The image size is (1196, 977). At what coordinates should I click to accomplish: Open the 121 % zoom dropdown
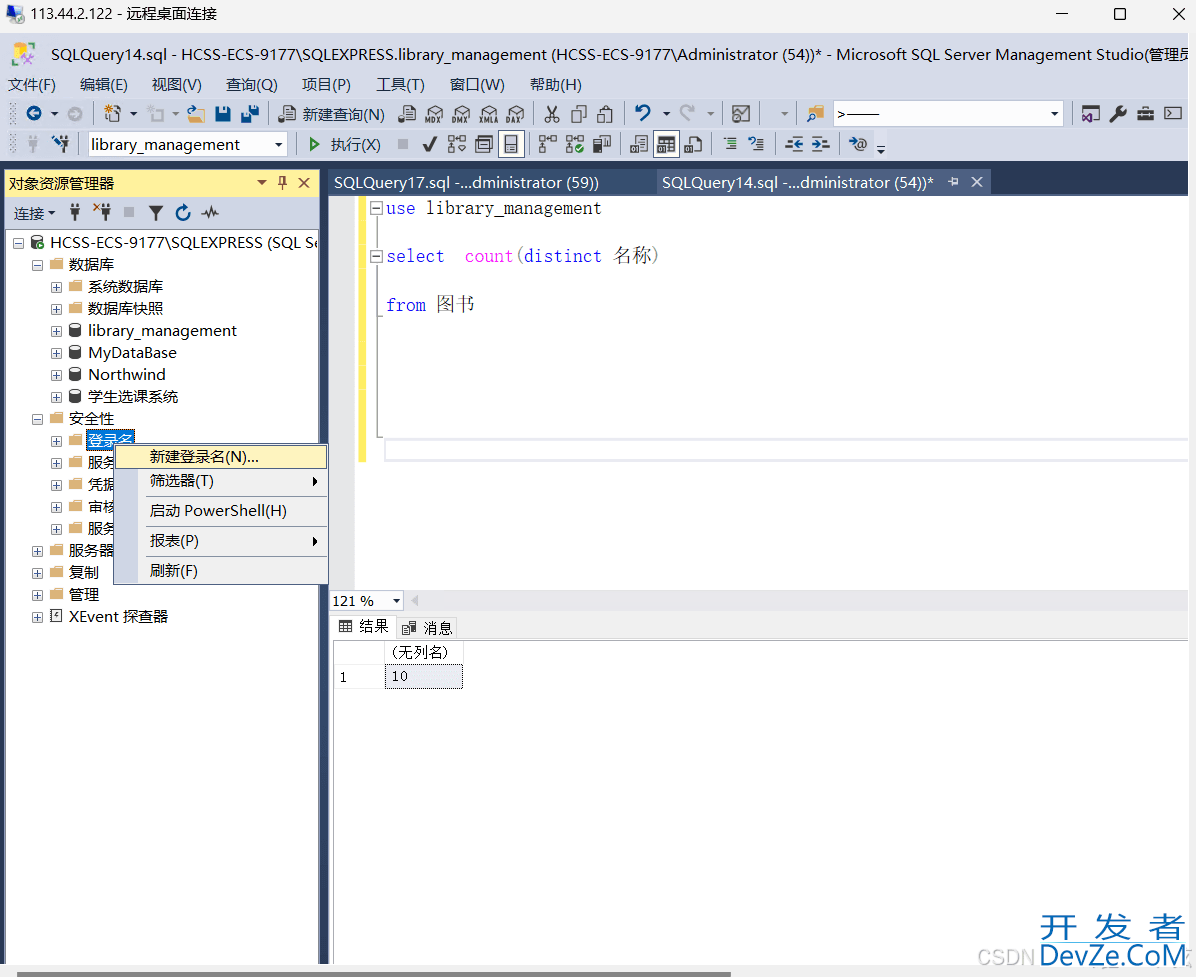(x=396, y=601)
